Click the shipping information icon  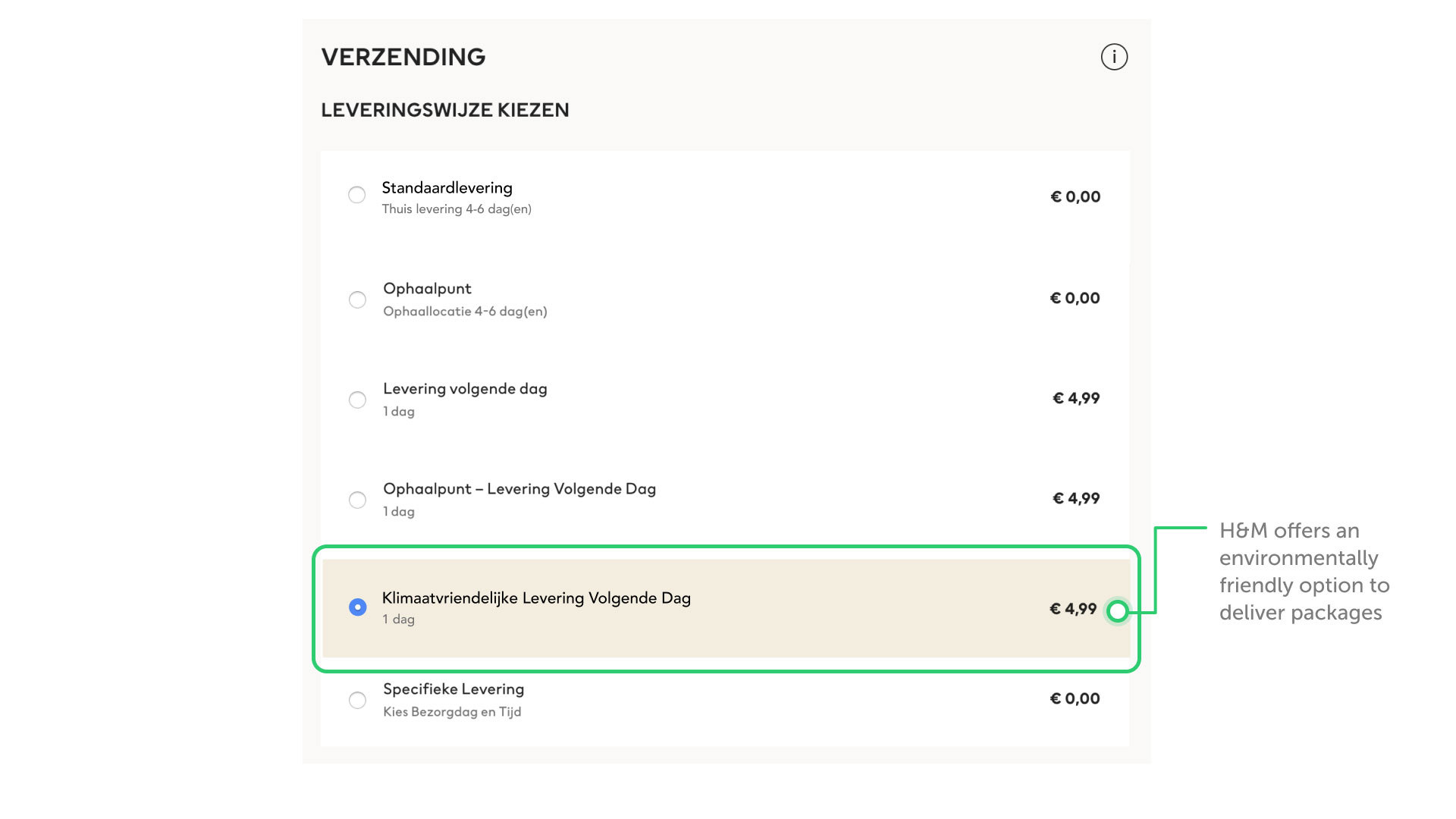click(x=1114, y=57)
